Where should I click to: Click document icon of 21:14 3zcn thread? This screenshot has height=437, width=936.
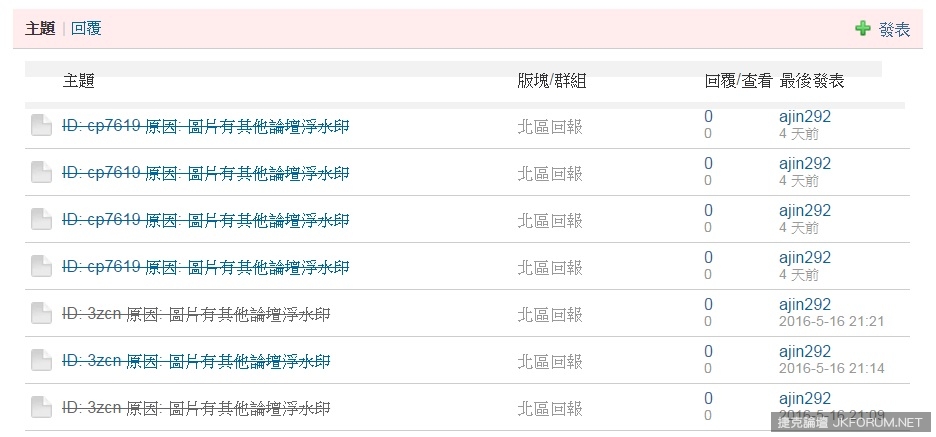(x=41, y=361)
